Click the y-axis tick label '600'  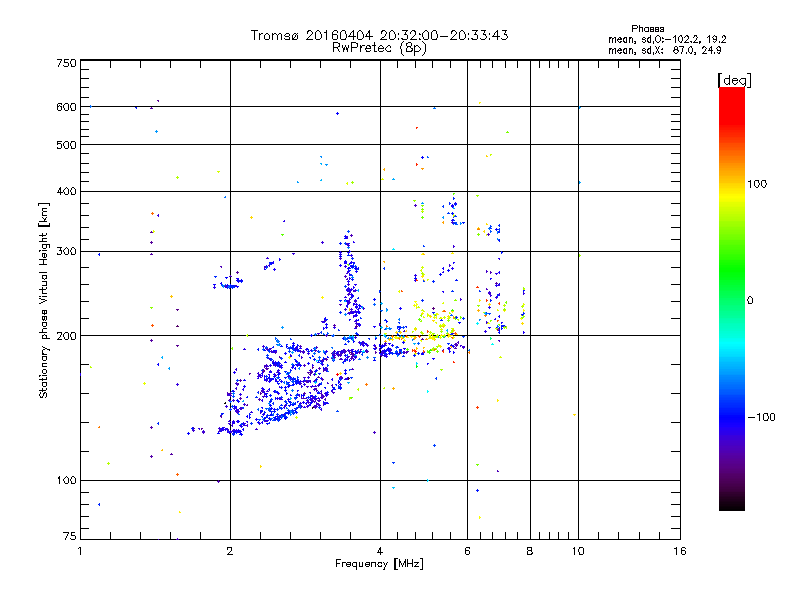coord(66,107)
